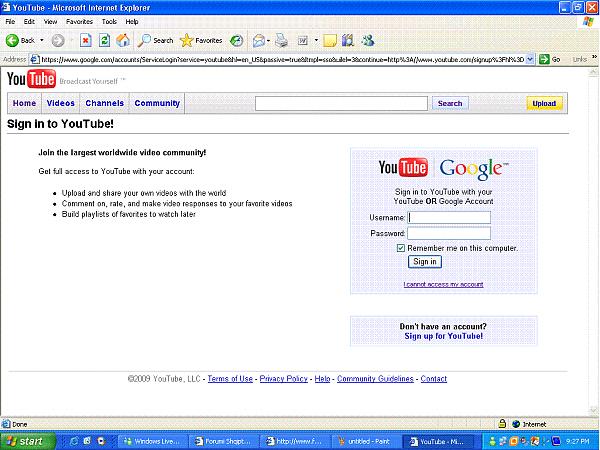Screen dimensions: 600x450
Task: Open the I cannot access my account link
Action: (x=443, y=284)
